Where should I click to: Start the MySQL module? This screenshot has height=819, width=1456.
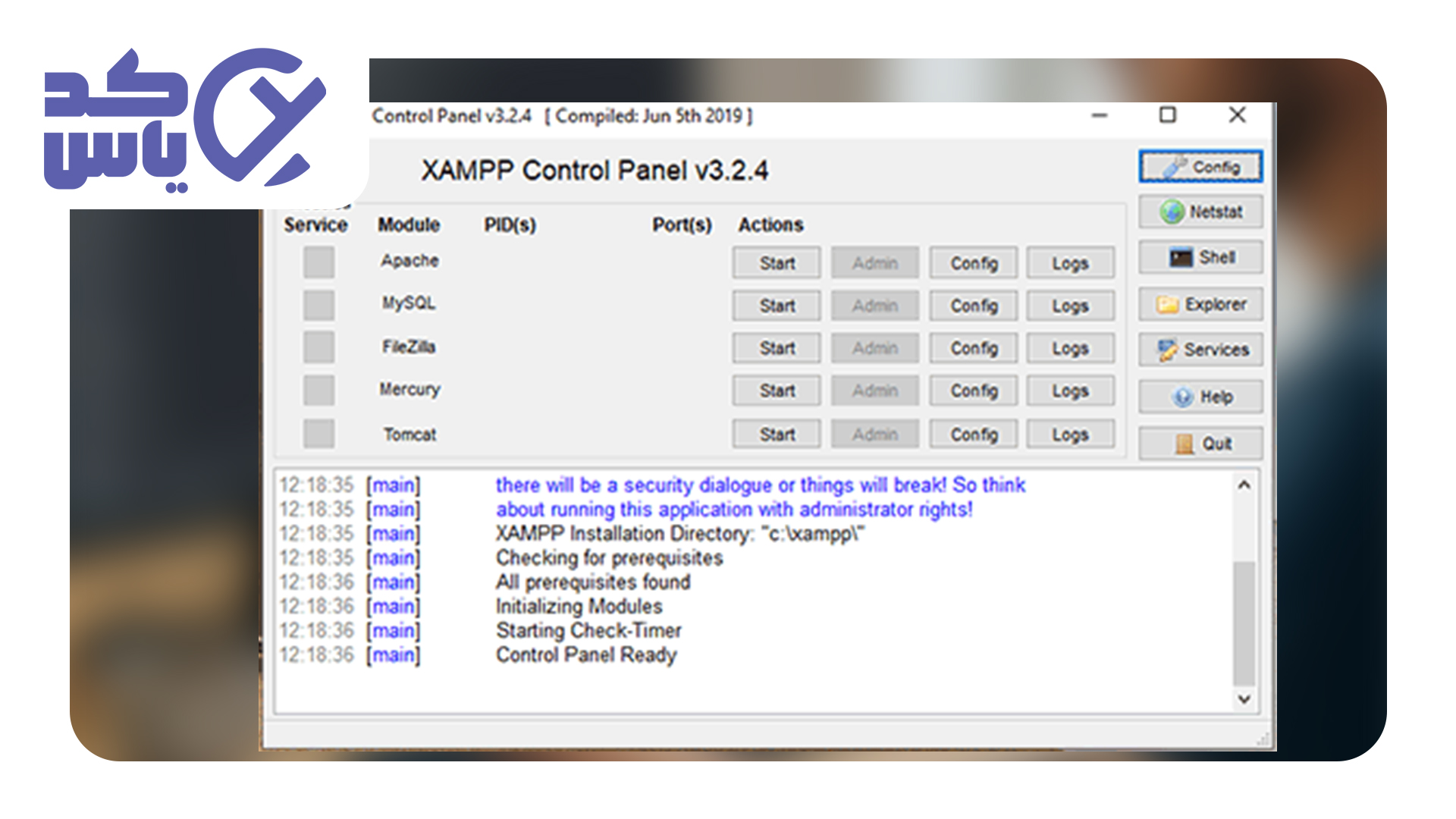click(x=777, y=306)
